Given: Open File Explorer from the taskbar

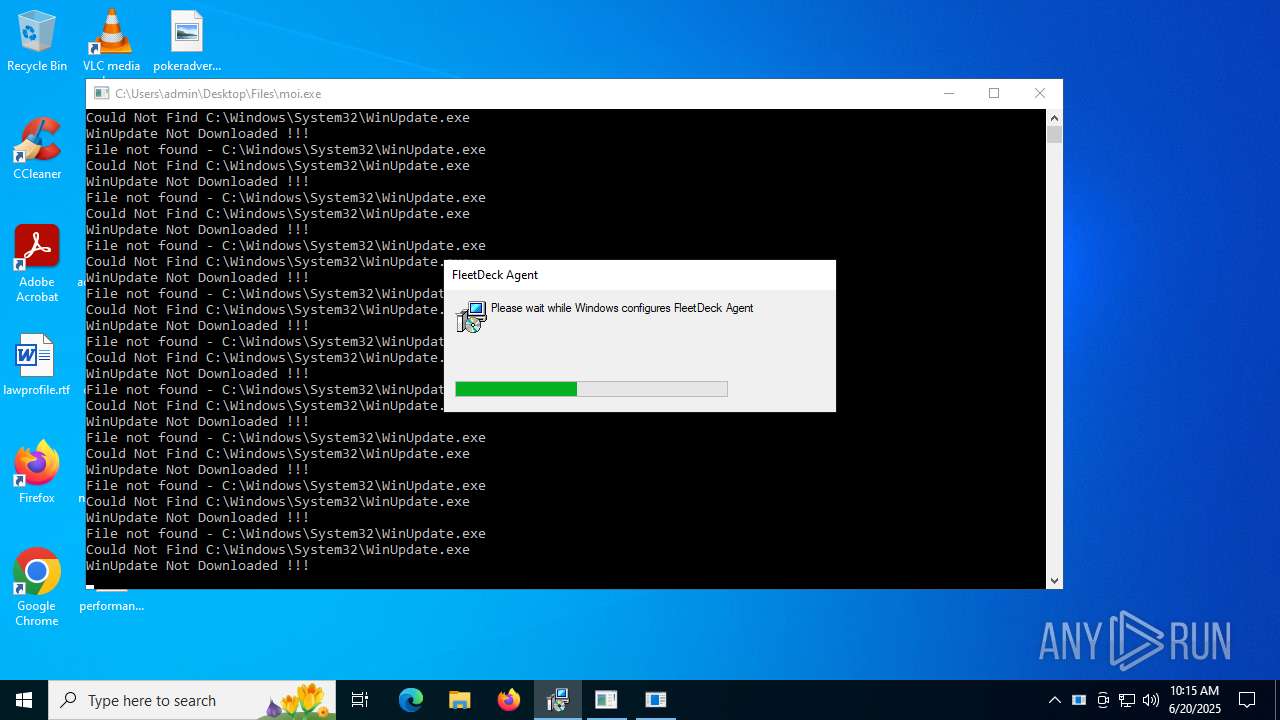Looking at the screenshot, I should click(460, 700).
